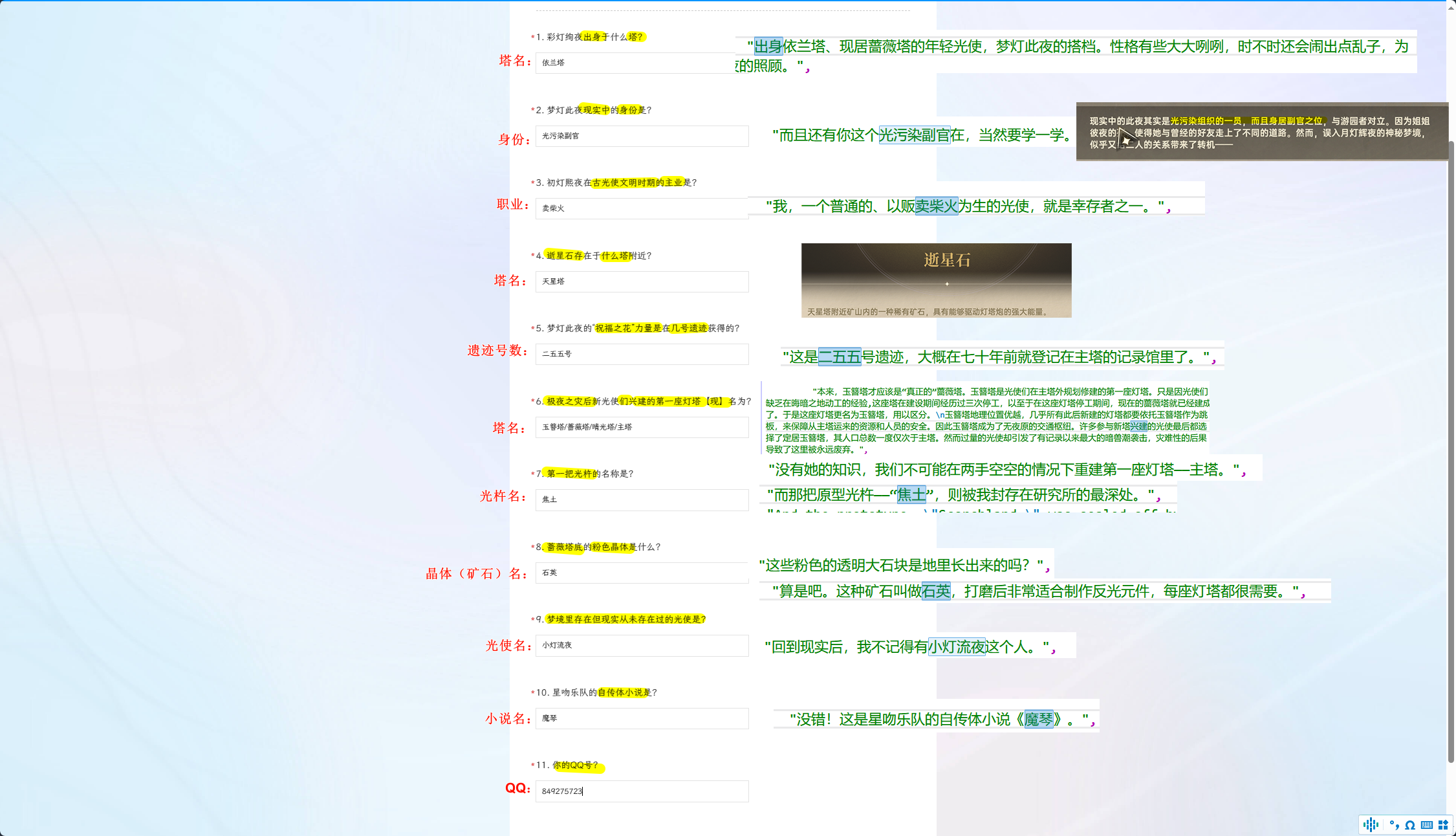
Task: Open the on-screen keyboard icon
Action: point(1426,825)
